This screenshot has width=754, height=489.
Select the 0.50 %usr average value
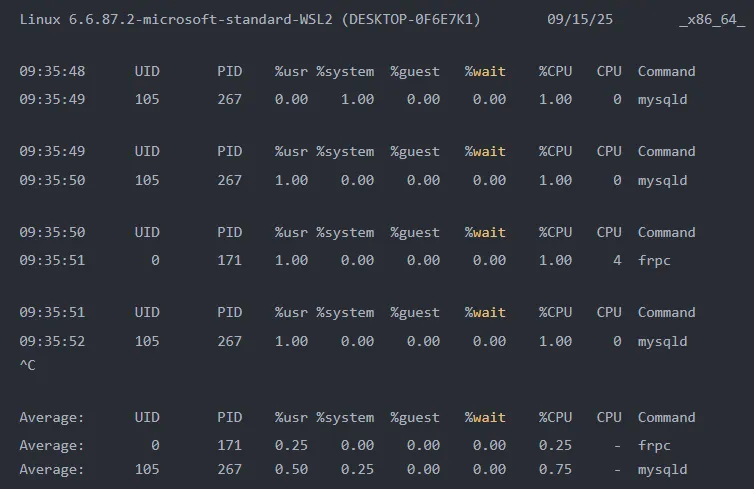tap(291, 469)
